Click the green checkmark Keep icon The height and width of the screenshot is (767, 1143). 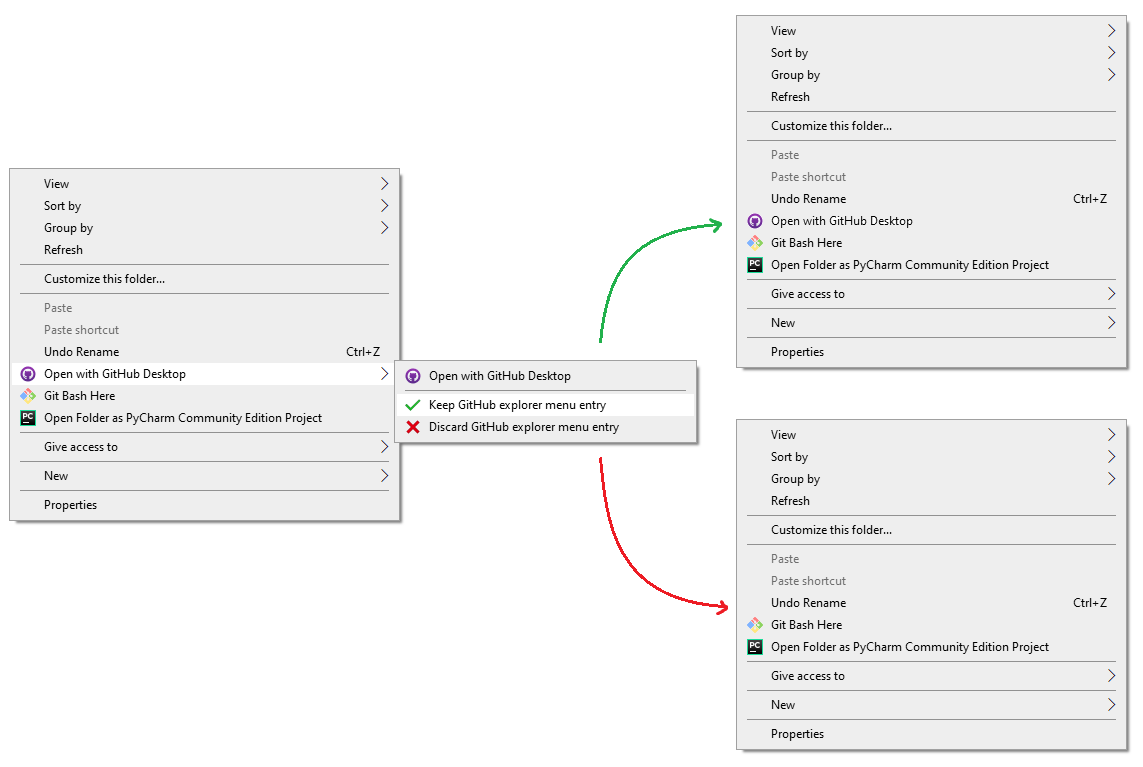click(413, 405)
